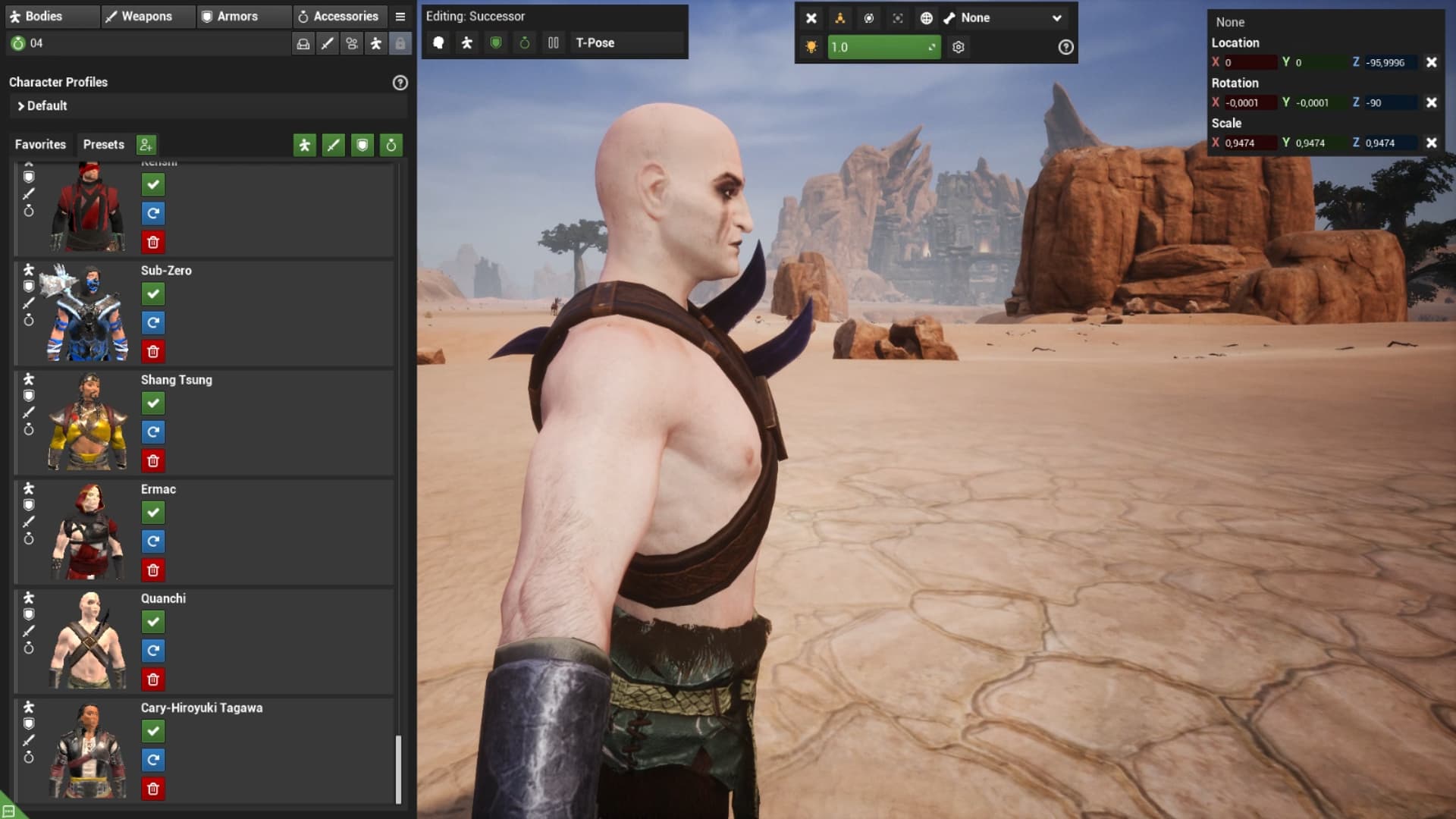Image resolution: width=1456 pixels, height=819 pixels.
Task: Toggle the light bulb icon
Action: pyautogui.click(x=811, y=47)
